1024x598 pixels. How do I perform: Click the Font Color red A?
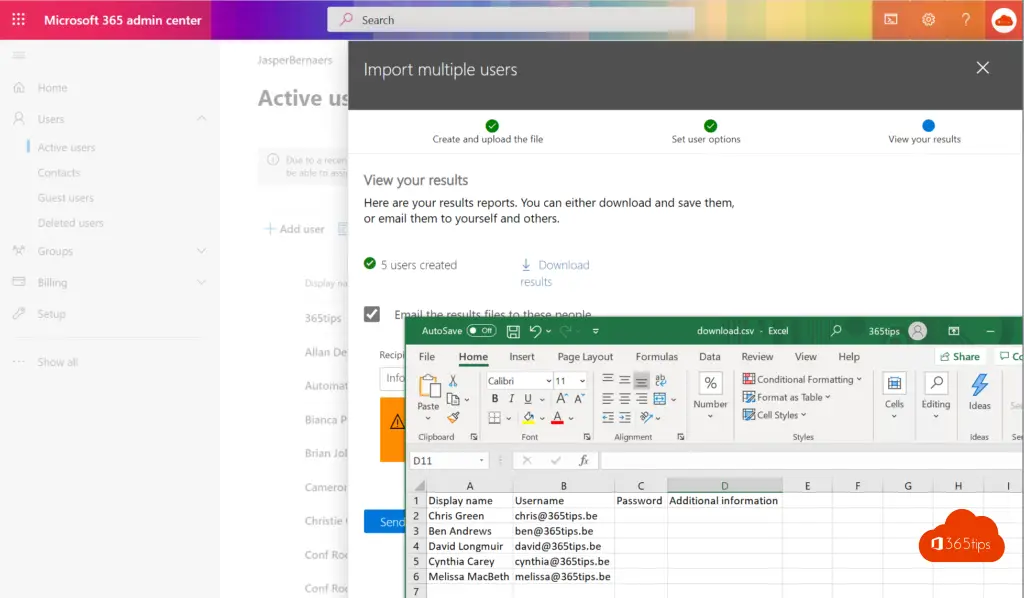557,417
